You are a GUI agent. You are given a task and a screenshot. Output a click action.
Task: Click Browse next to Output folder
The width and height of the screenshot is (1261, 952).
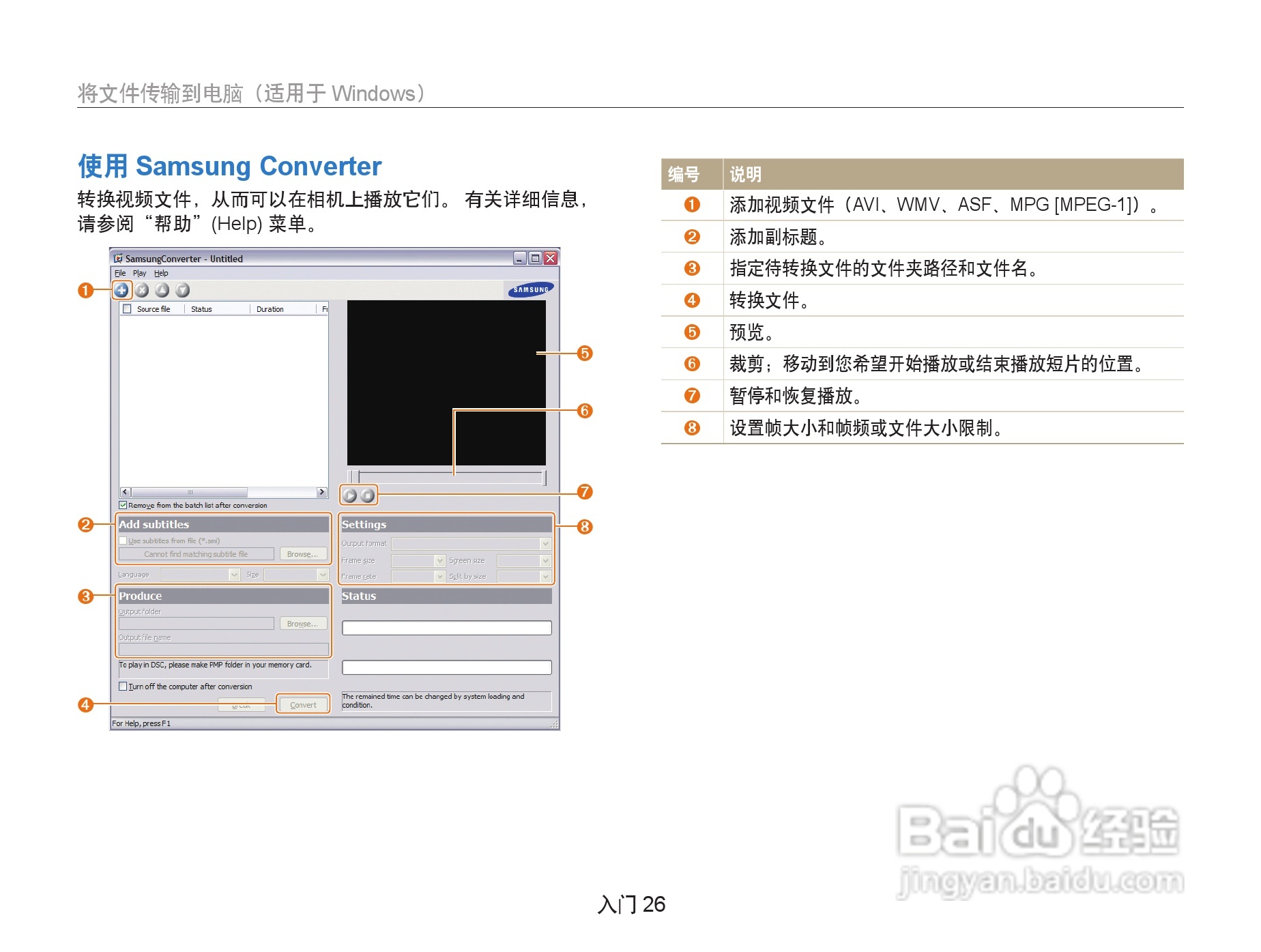pyautogui.click(x=304, y=623)
